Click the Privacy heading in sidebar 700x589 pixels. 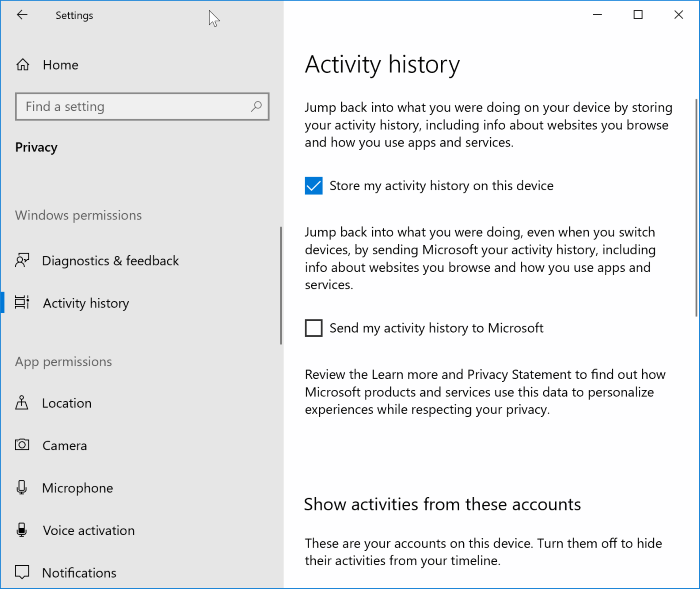tap(36, 147)
